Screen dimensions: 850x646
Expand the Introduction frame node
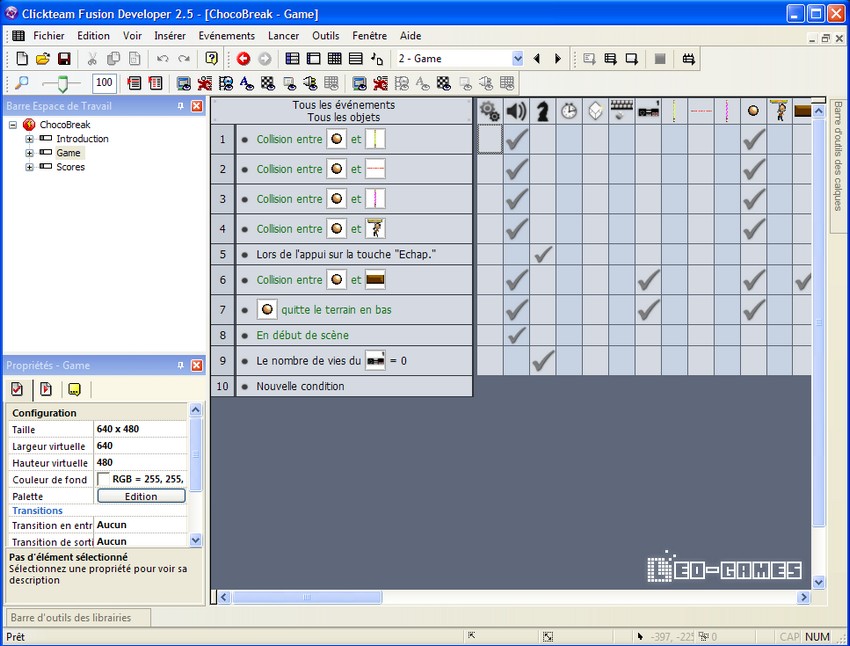click(29, 139)
